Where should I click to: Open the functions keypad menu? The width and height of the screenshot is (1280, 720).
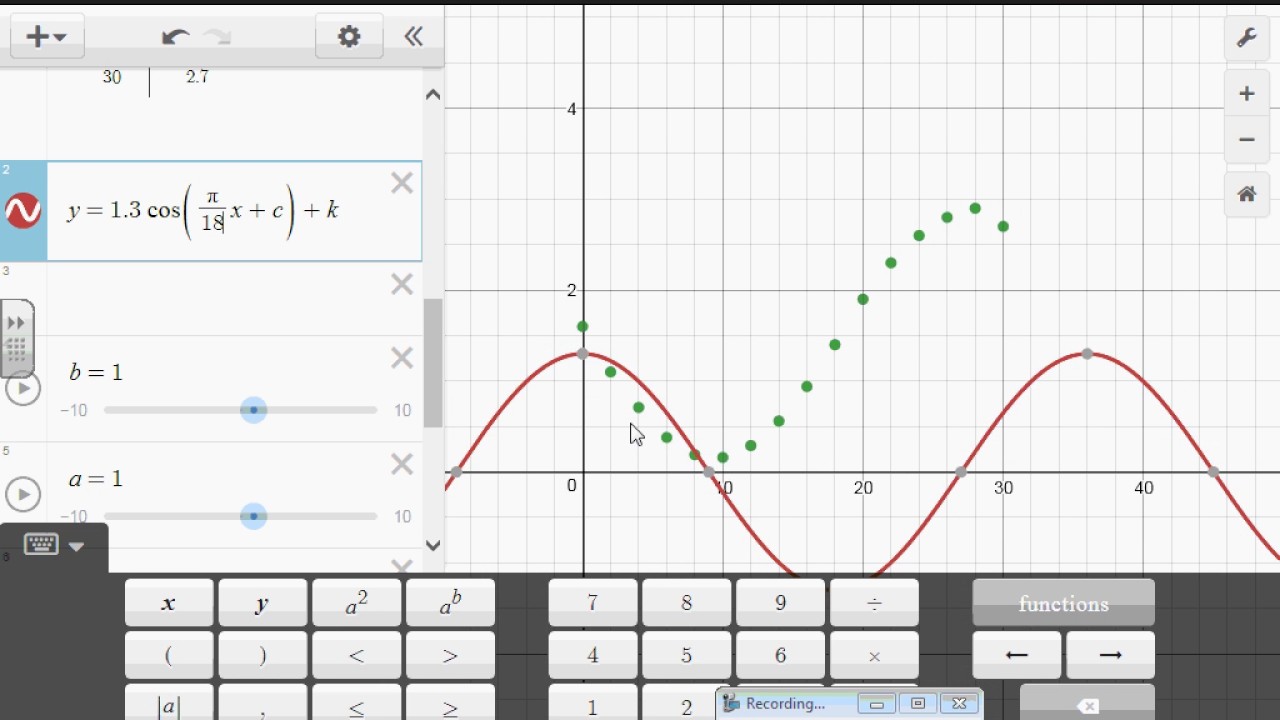click(1063, 603)
